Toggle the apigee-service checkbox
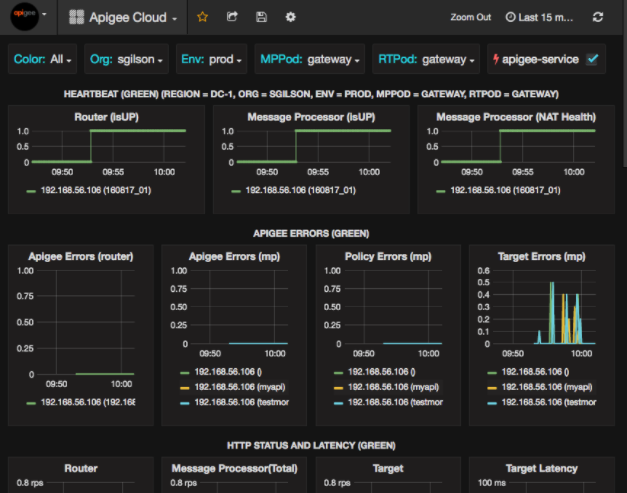 592,59
